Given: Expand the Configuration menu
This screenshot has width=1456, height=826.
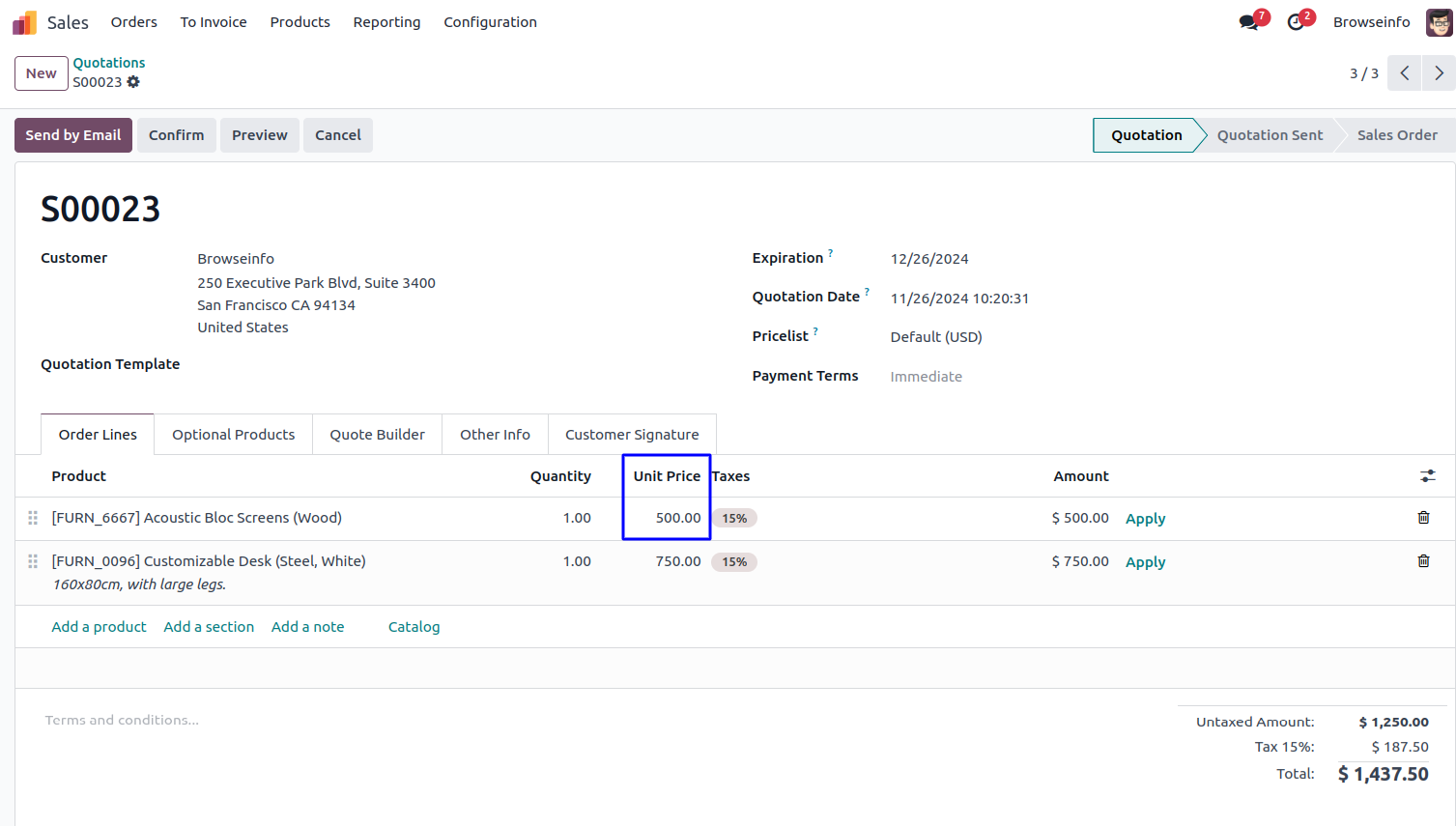Looking at the screenshot, I should [x=490, y=22].
